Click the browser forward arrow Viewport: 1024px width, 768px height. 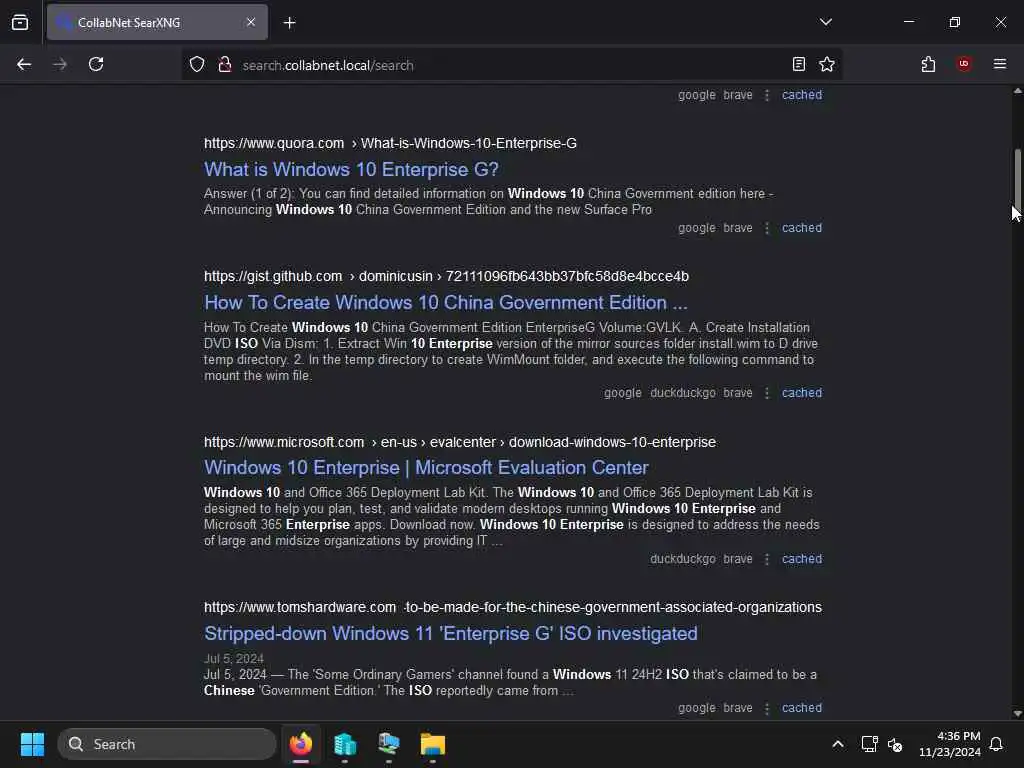tap(59, 64)
